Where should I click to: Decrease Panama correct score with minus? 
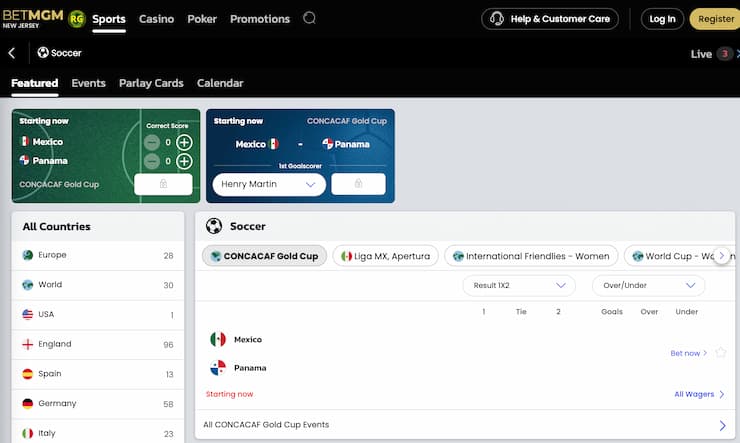click(151, 161)
